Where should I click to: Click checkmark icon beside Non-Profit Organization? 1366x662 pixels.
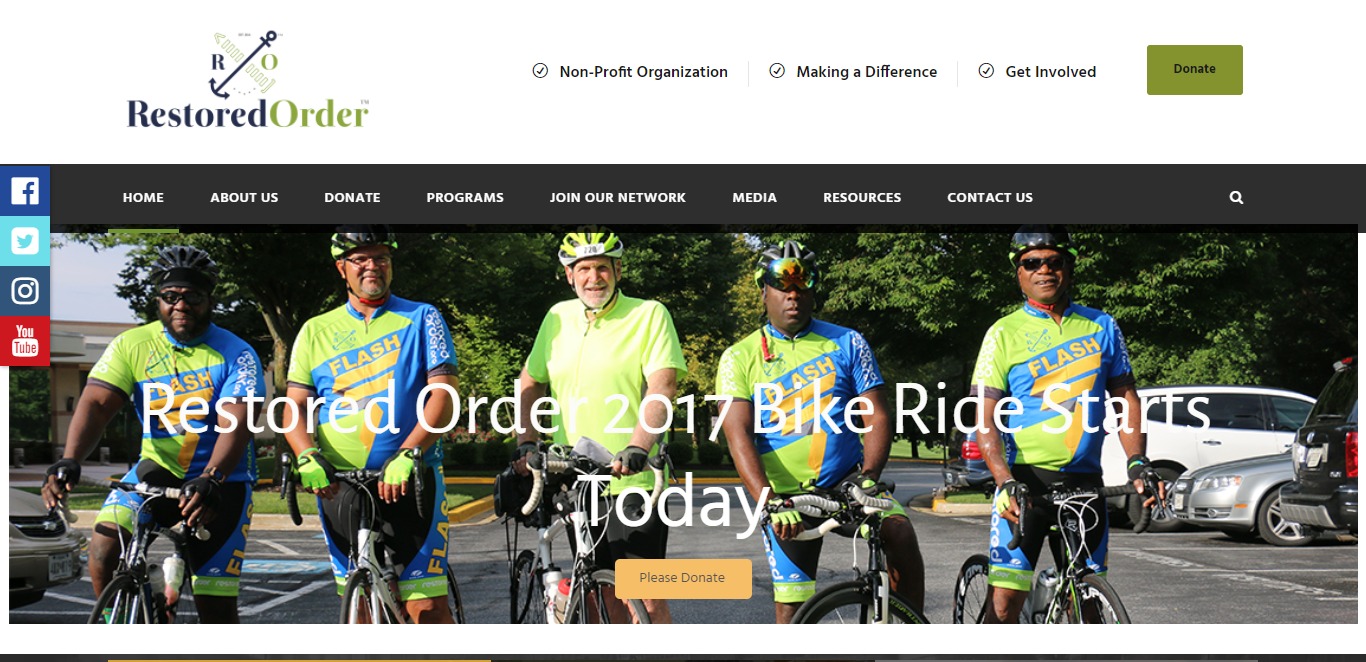point(540,71)
